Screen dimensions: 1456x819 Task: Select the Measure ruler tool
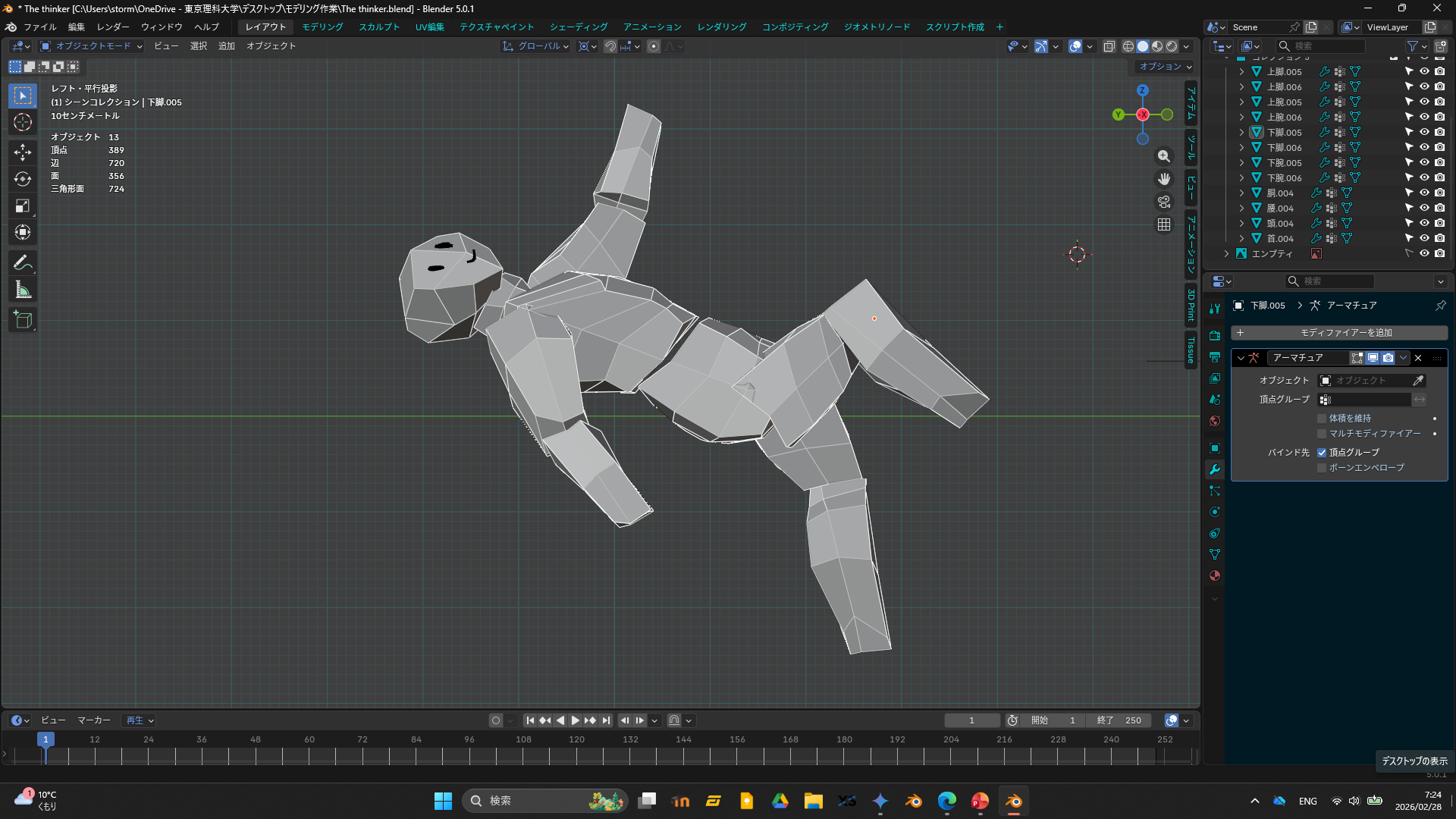coord(23,290)
